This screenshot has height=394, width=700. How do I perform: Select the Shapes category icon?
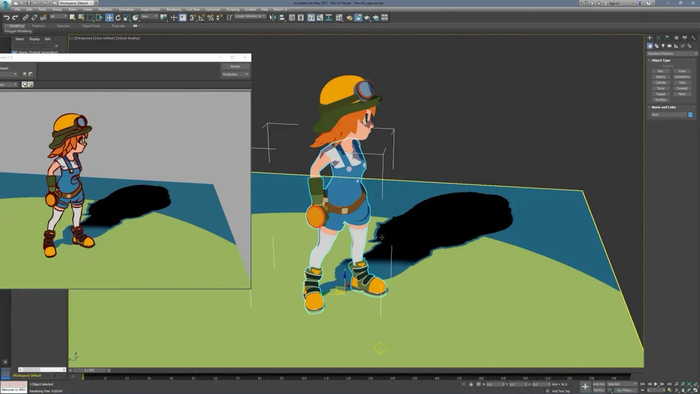click(656, 46)
